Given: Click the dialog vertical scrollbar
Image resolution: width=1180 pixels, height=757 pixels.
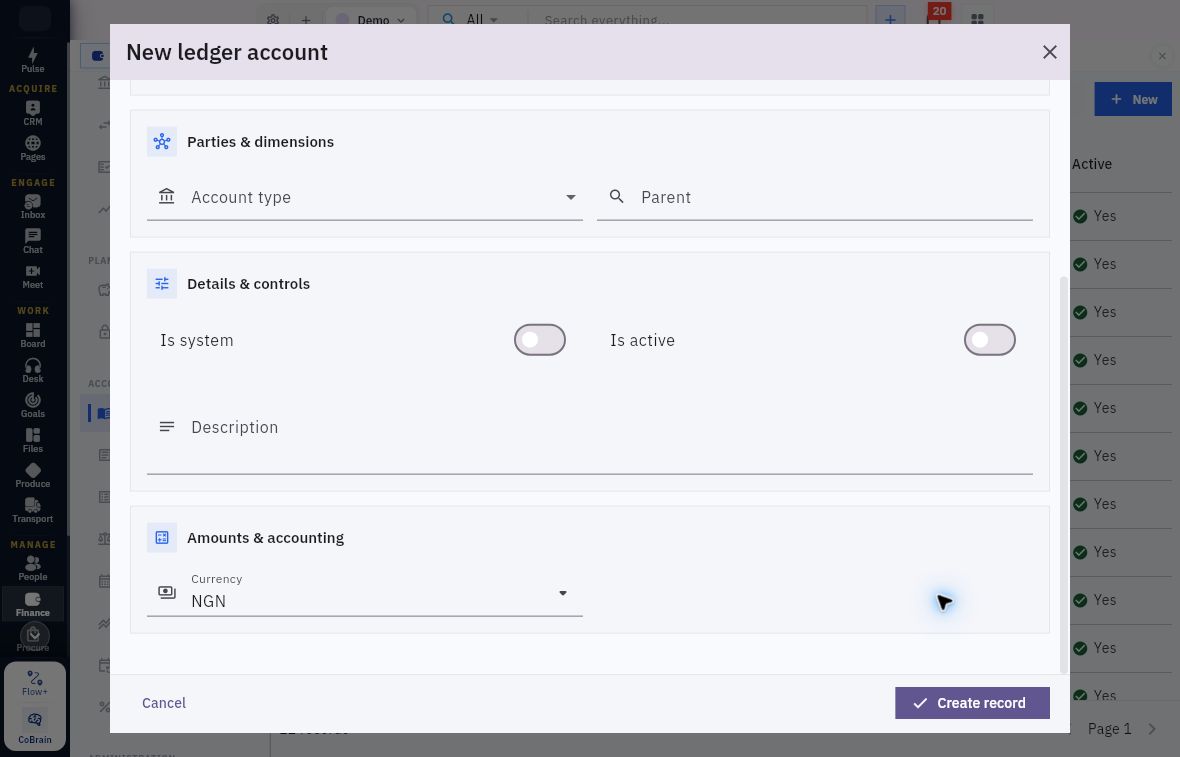Looking at the screenshot, I should [1063, 474].
